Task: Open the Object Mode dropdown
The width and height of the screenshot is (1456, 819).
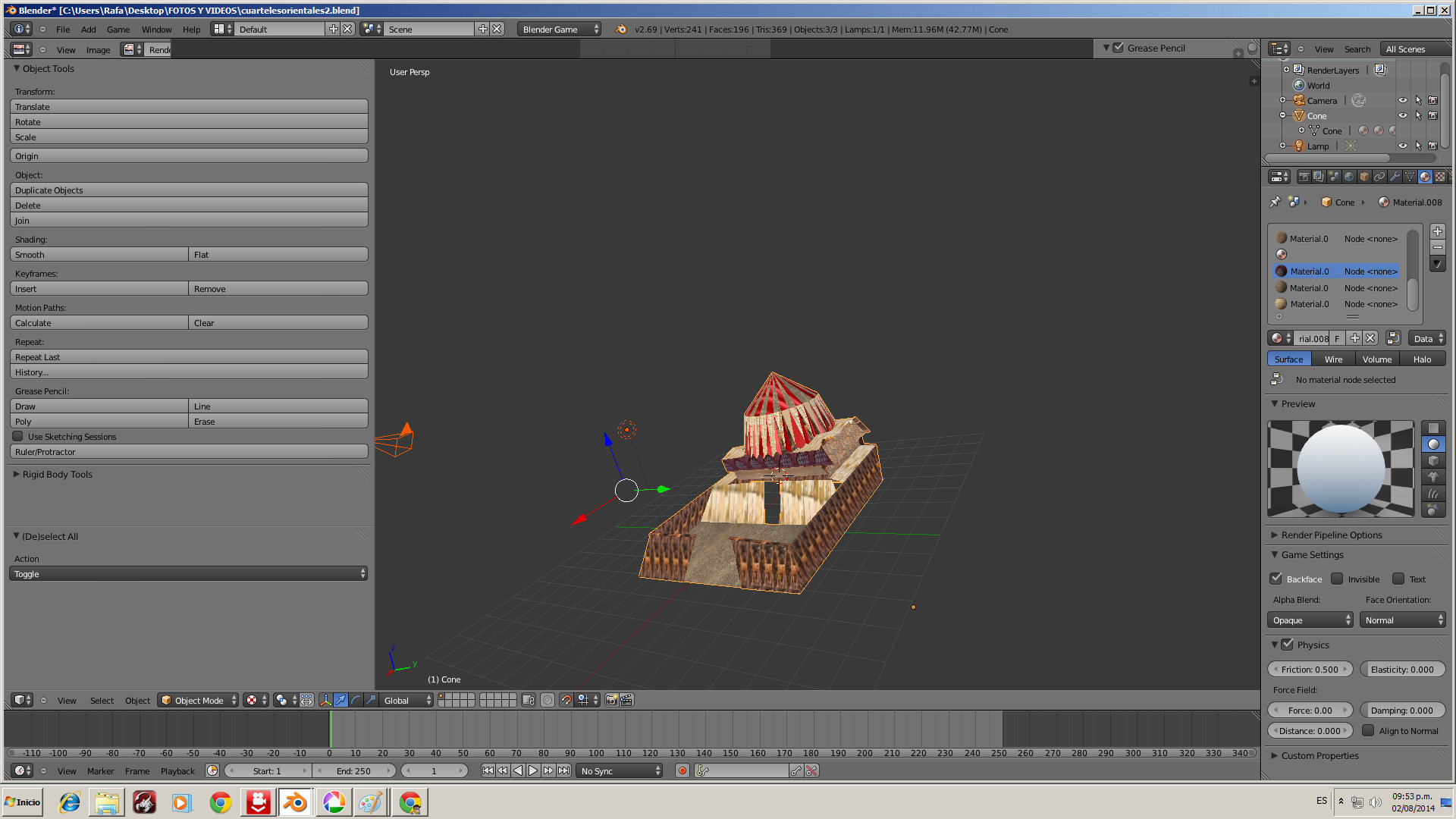Action: click(198, 700)
